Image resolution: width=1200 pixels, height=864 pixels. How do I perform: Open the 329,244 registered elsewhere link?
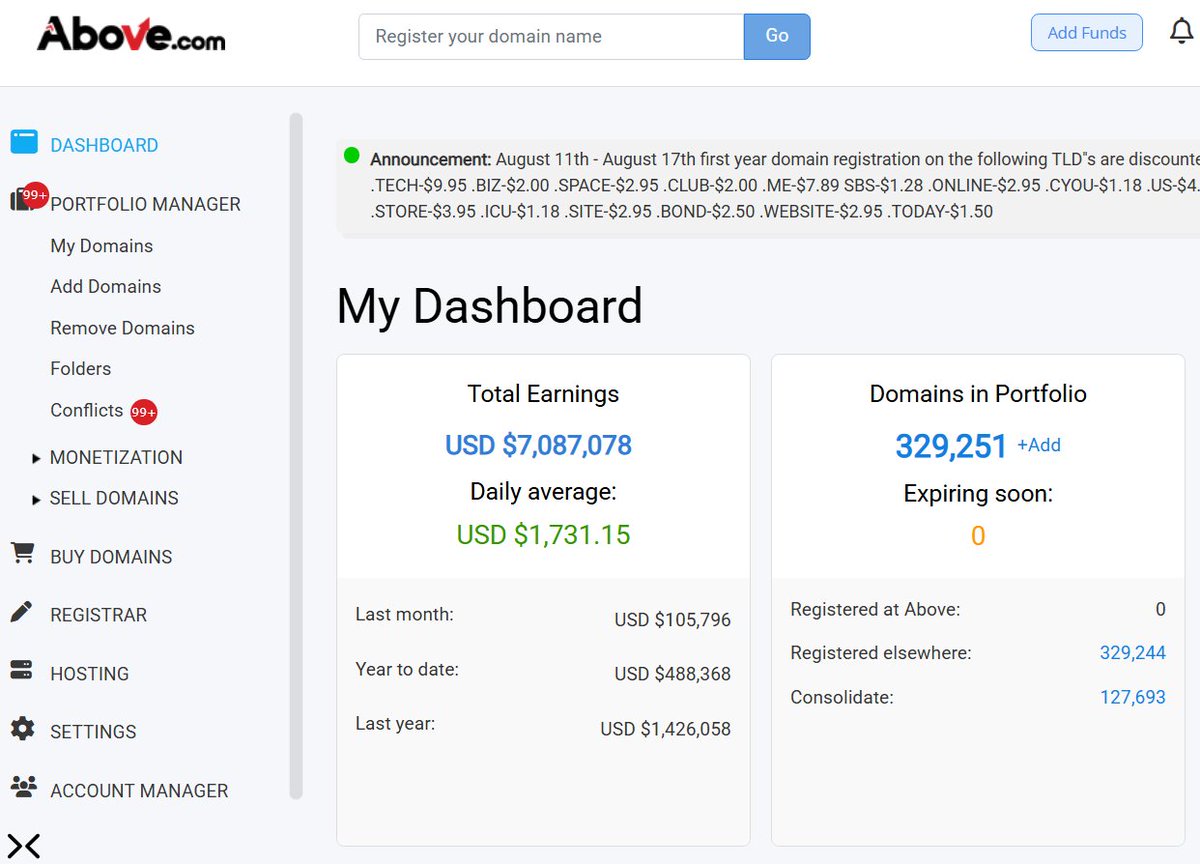pyautogui.click(x=1133, y=653)
